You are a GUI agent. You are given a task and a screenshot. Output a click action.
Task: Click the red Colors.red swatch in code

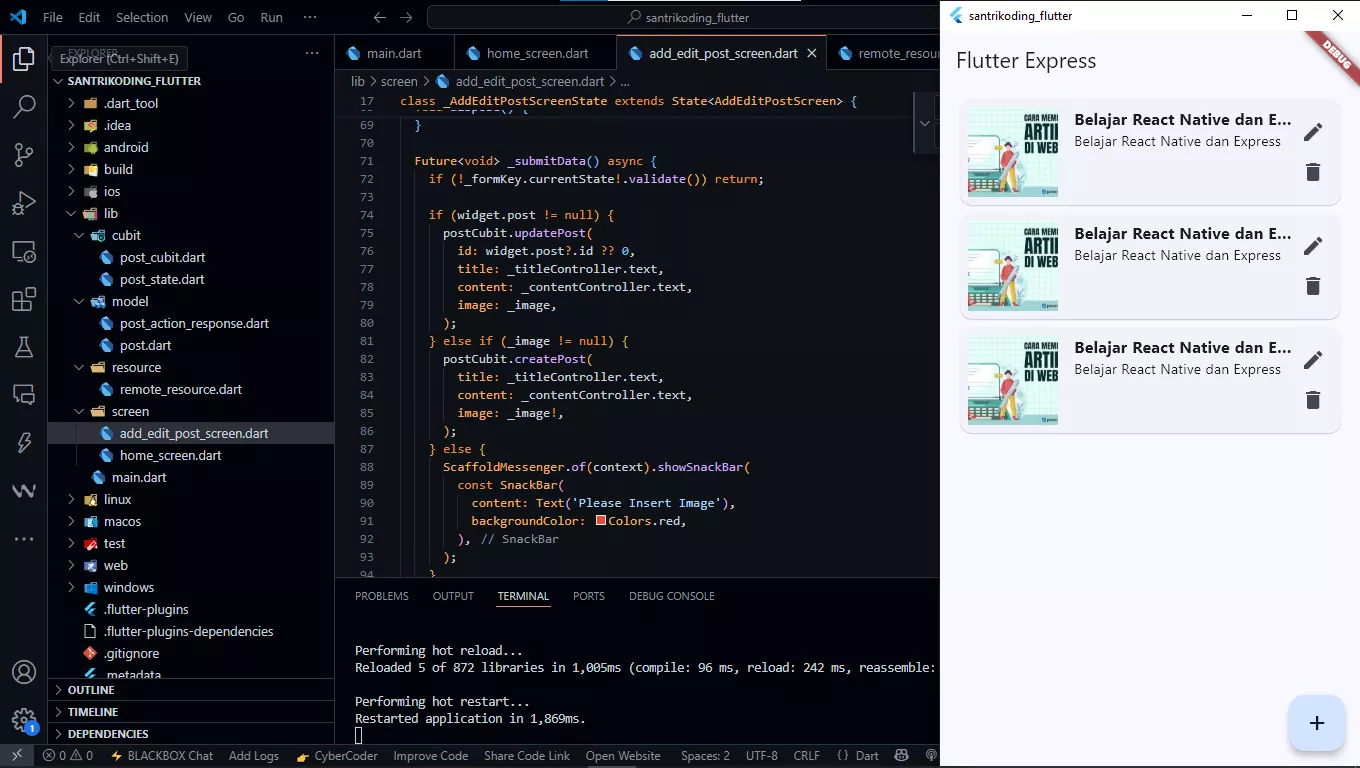[601, 521]
